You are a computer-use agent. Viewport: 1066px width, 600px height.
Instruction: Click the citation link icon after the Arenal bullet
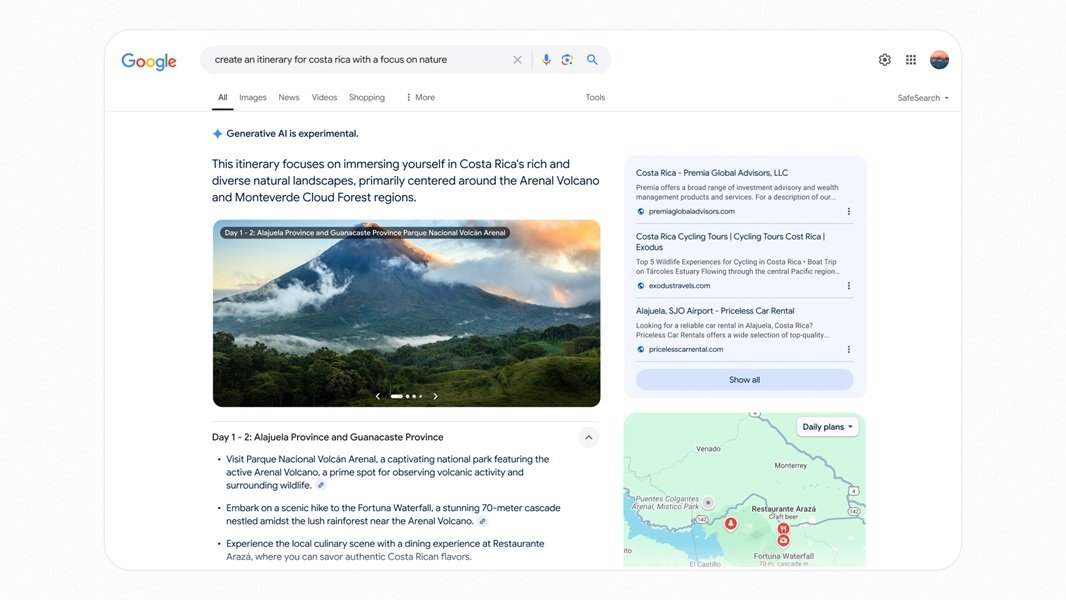point(320,485)
